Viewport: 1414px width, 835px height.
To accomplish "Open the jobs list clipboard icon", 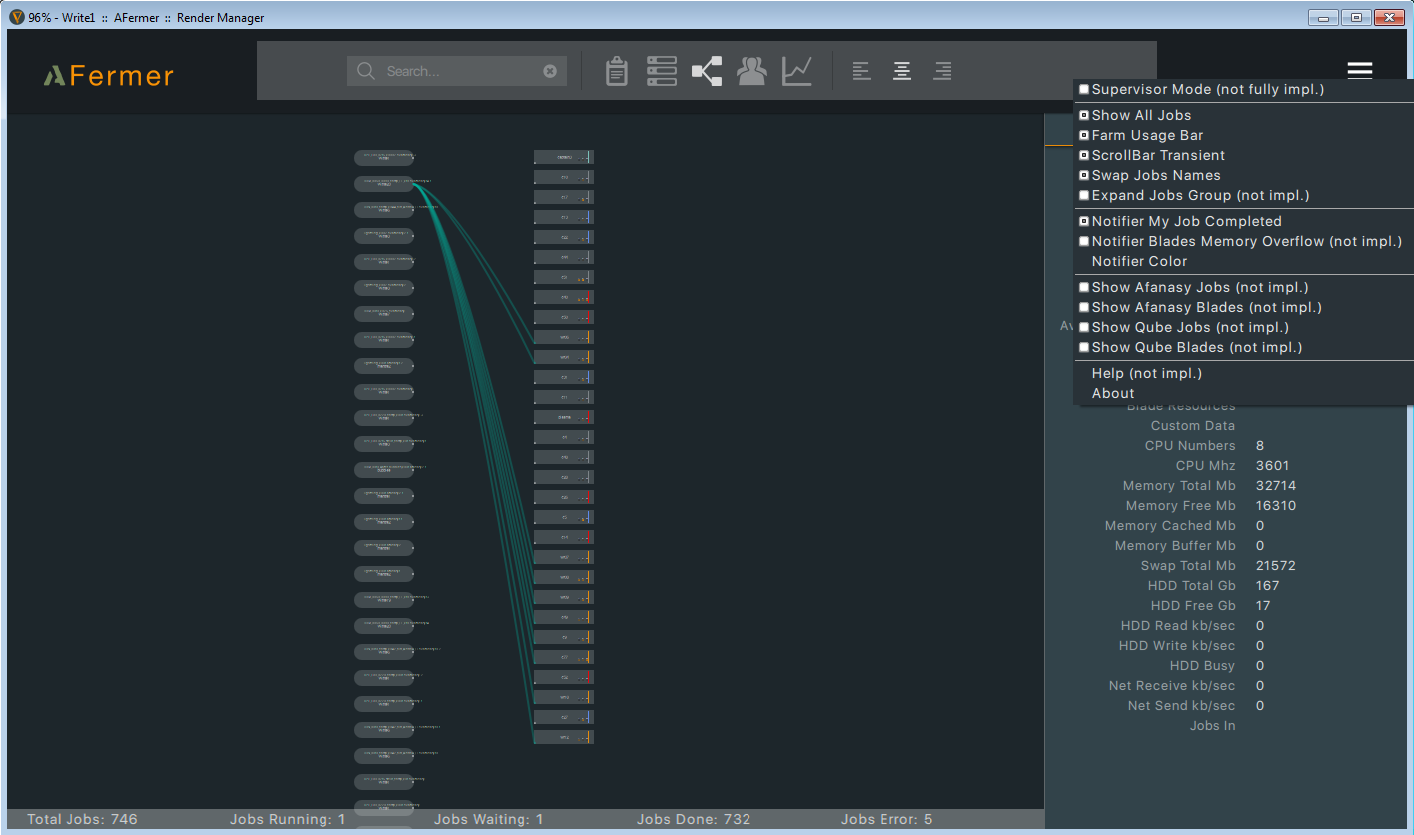I will pos(617,71).
